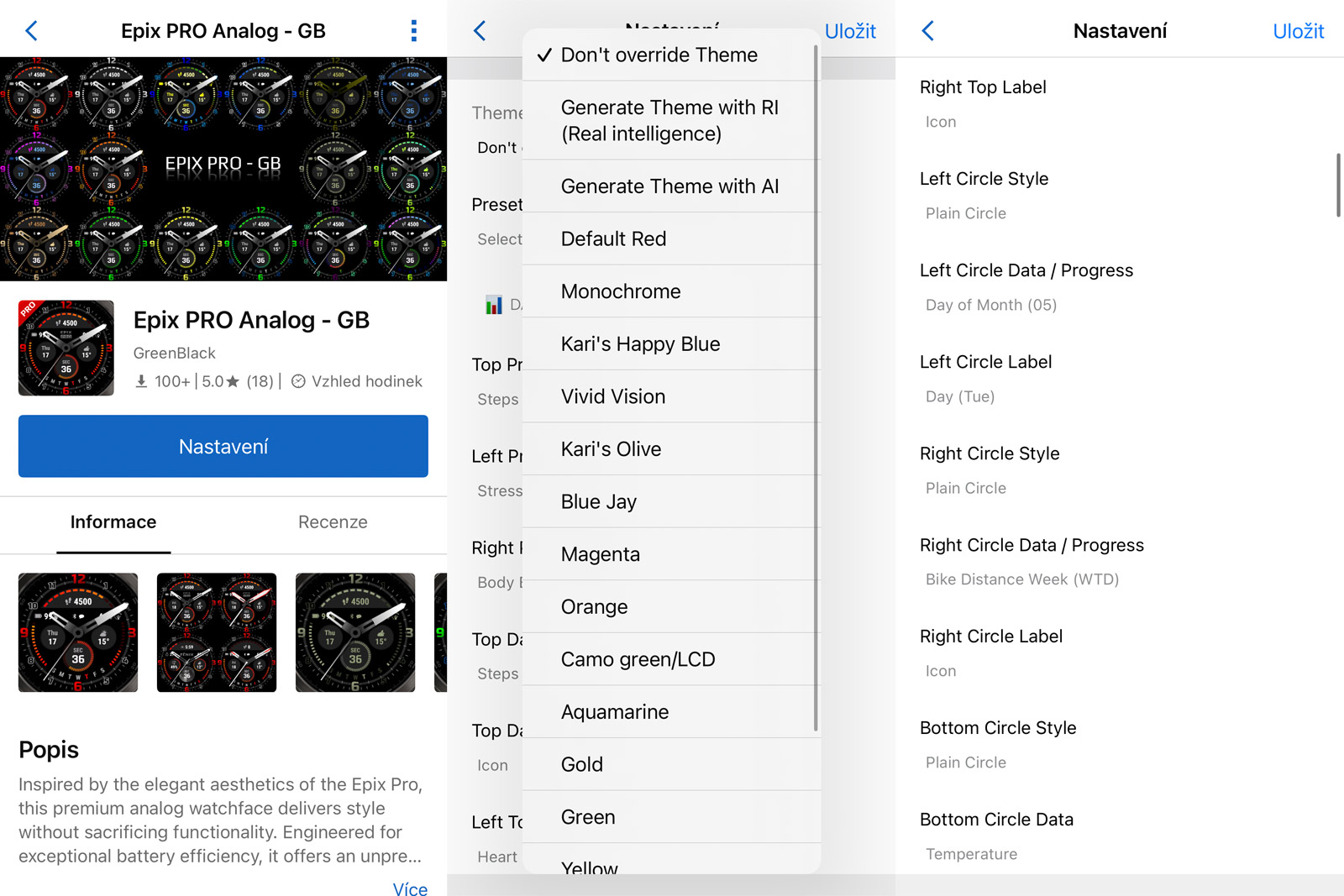Pick Kari's Happy Blue theme
This screenshot has height=896, width=1344.
671,343
